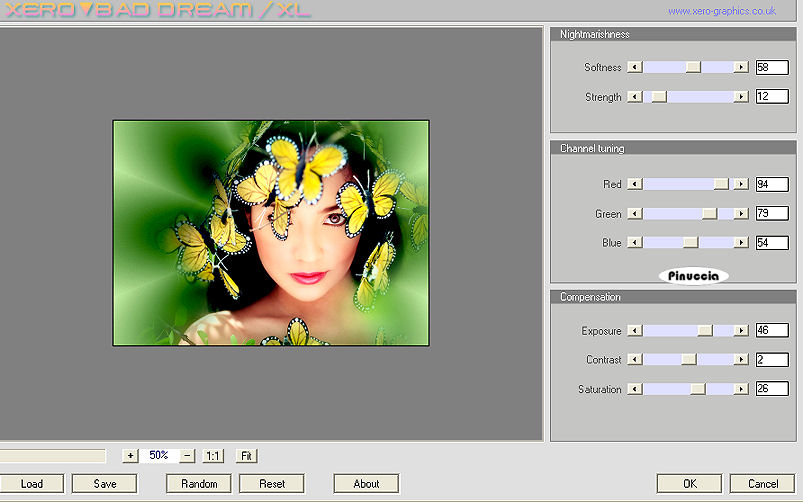Click the right arrow of the Softness slider
The width and height of the screenshot is (803, 502).
741,67
